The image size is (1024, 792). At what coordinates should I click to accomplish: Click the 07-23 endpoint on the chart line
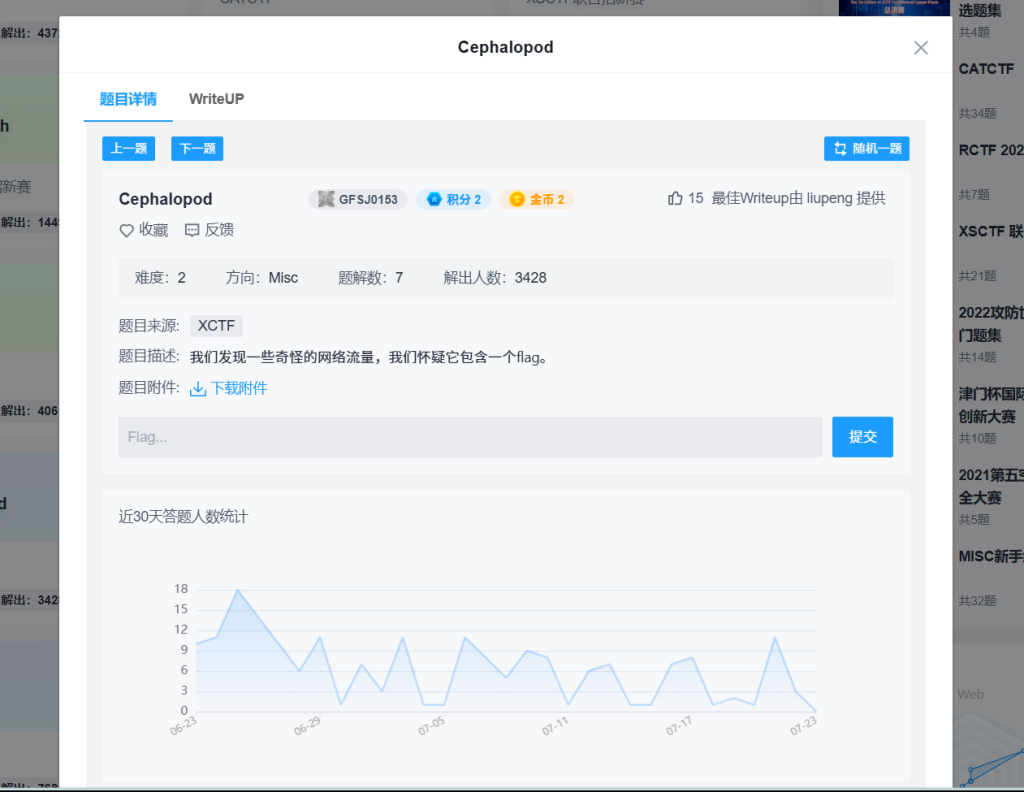(816, 711)
